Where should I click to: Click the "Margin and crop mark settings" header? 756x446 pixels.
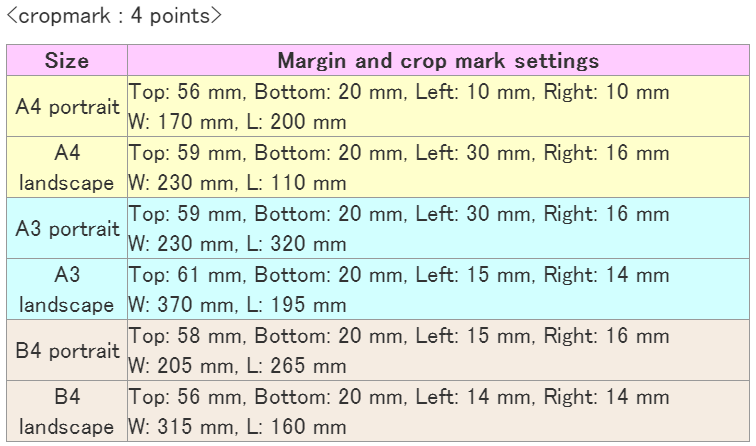[438, 60]
